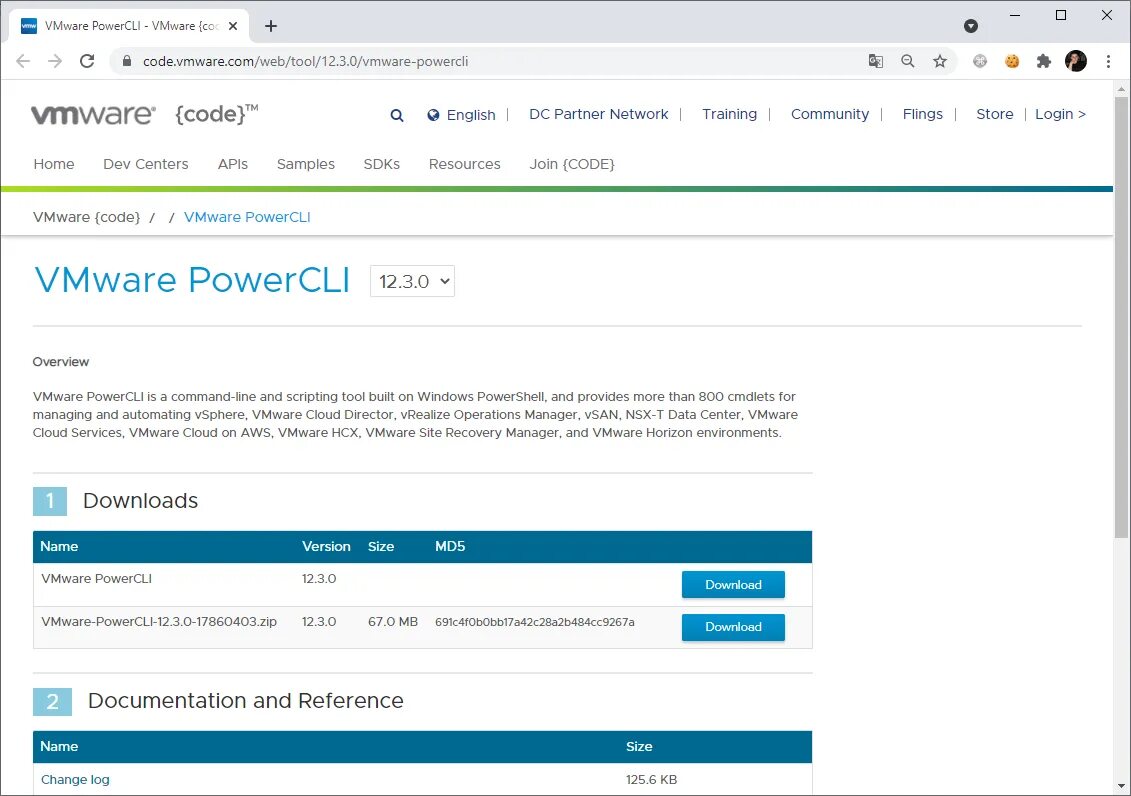The image size is (1131, 796).
Task: Open the cookie extension icon
Action: (1012, 61)
